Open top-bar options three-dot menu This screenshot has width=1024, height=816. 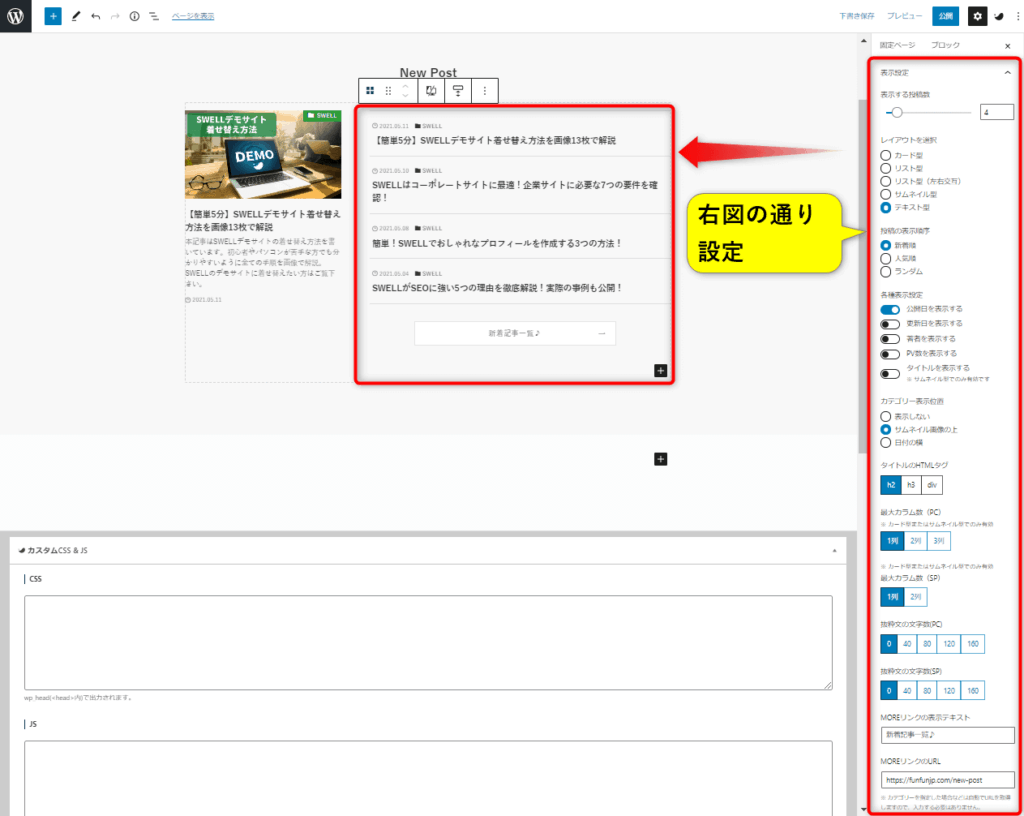tap(1017, 16)
